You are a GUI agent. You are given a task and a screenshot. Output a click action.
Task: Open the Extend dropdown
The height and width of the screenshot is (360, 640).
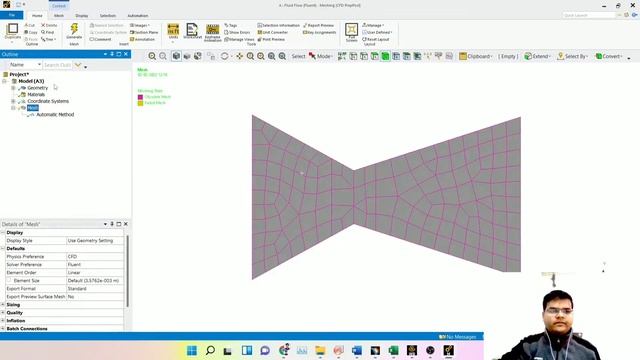coord(538,56)
